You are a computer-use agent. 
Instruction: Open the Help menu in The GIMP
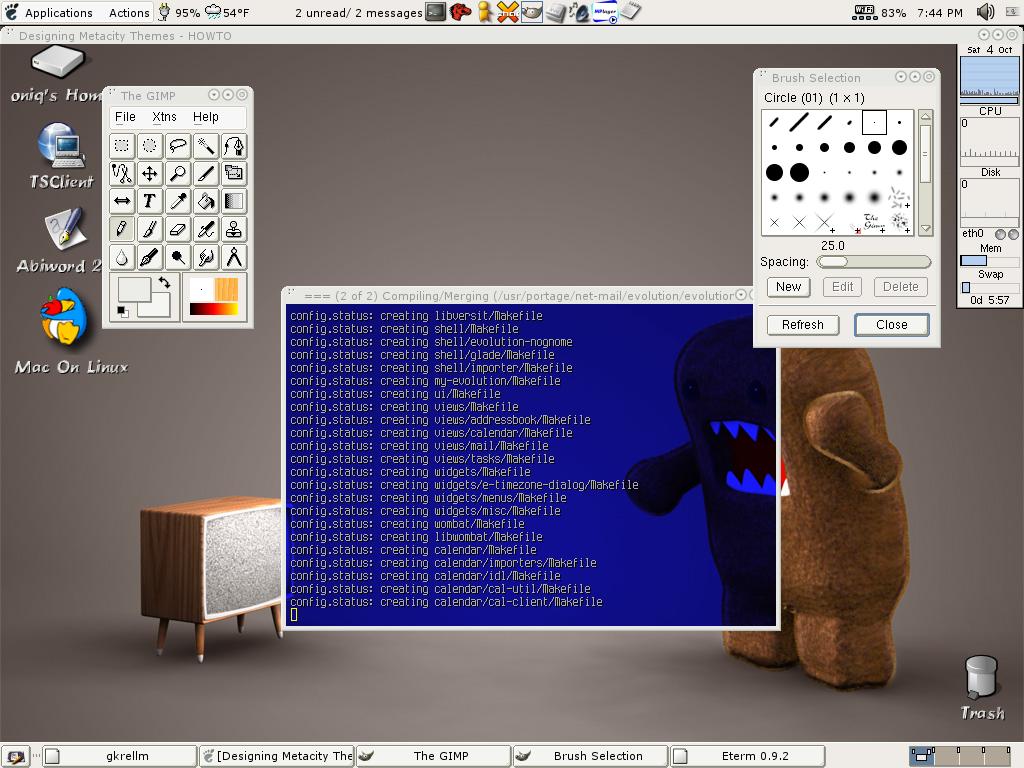tap(206, 117)
